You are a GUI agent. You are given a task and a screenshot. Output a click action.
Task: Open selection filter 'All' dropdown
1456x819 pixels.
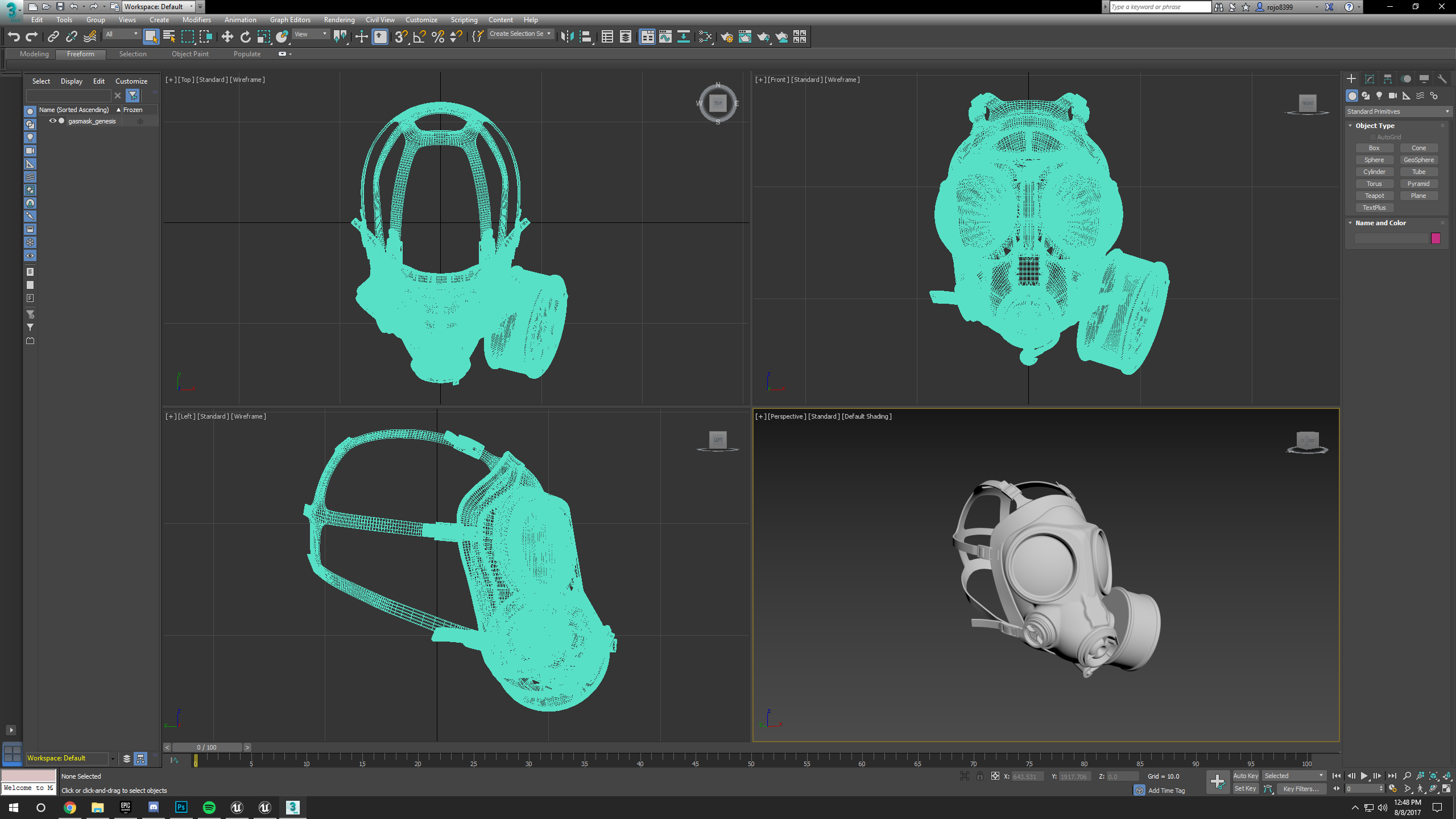pyautogui.click(x=122, y=34)
